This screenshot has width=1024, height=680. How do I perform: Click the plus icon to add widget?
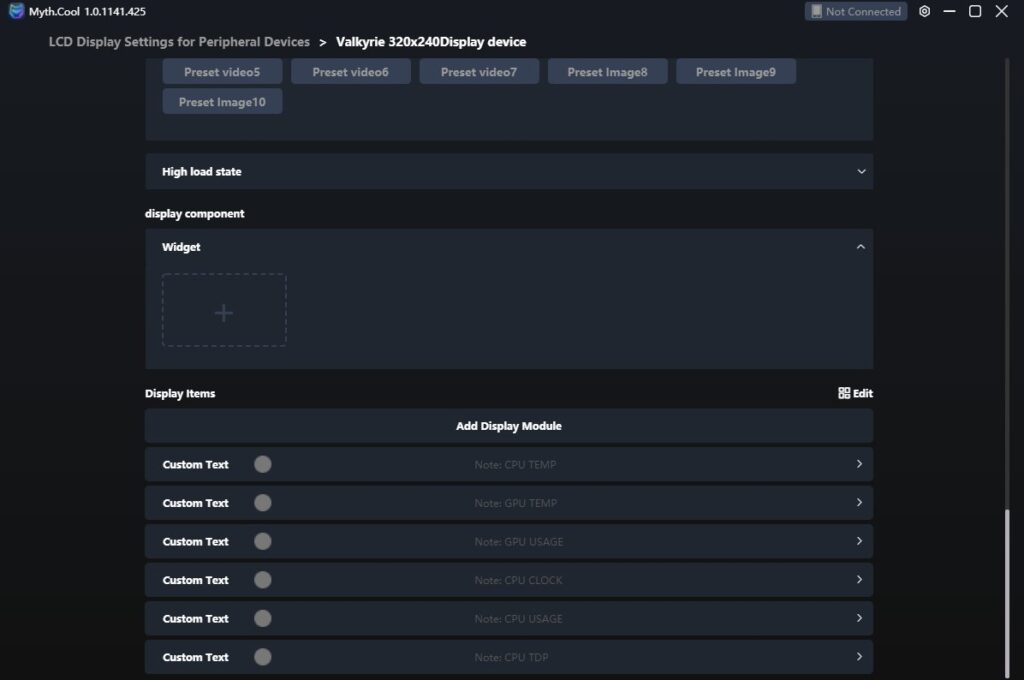[224, 312]
